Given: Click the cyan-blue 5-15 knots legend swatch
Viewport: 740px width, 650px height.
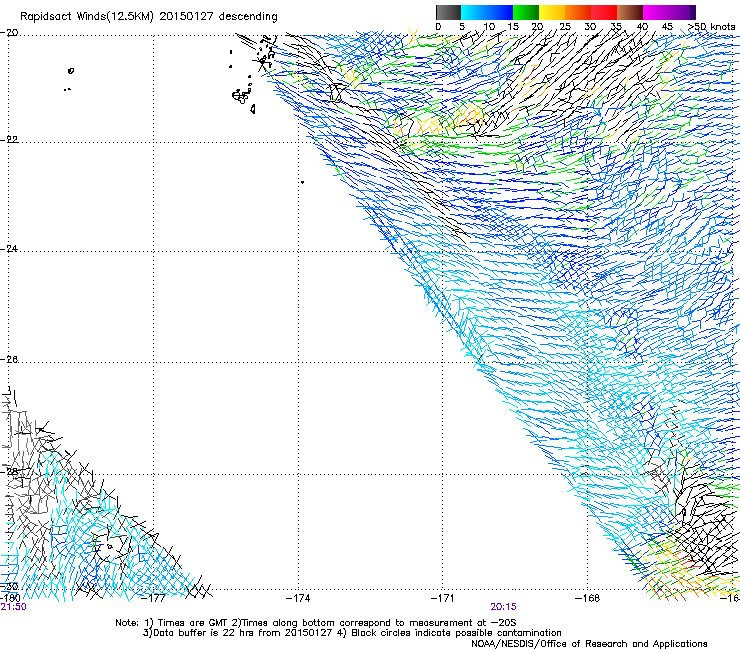Looking at the screenshot, I should point(487,12).
